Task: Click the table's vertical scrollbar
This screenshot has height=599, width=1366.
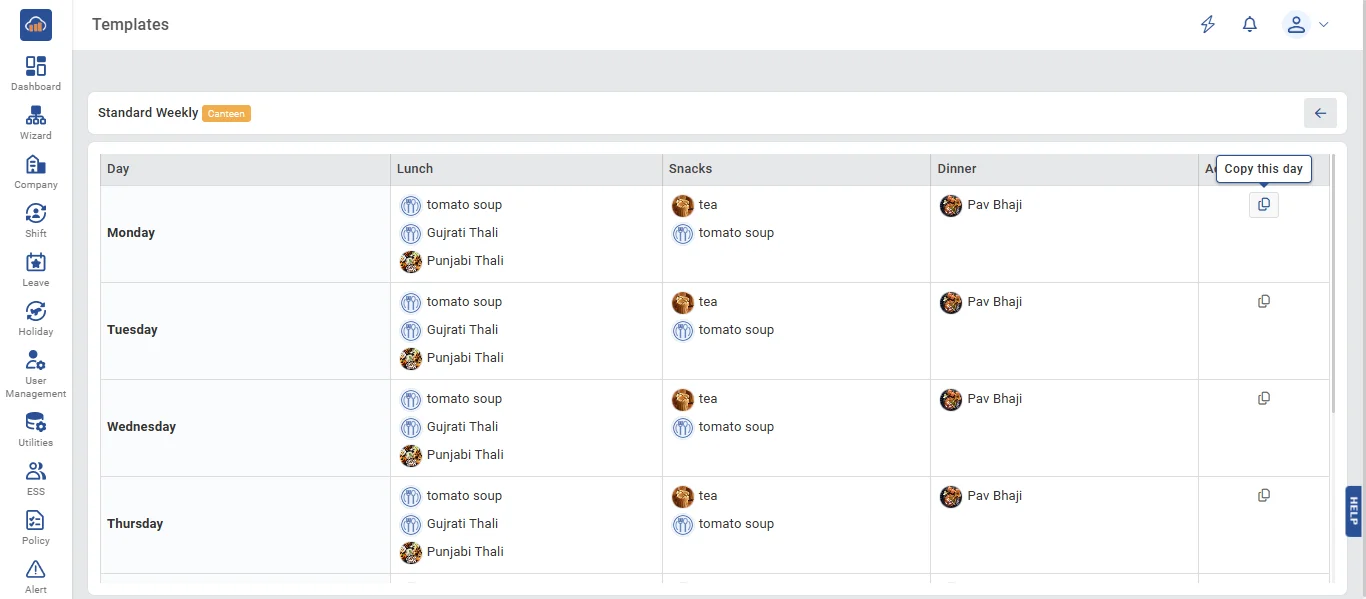Action: click(1333, 284)
